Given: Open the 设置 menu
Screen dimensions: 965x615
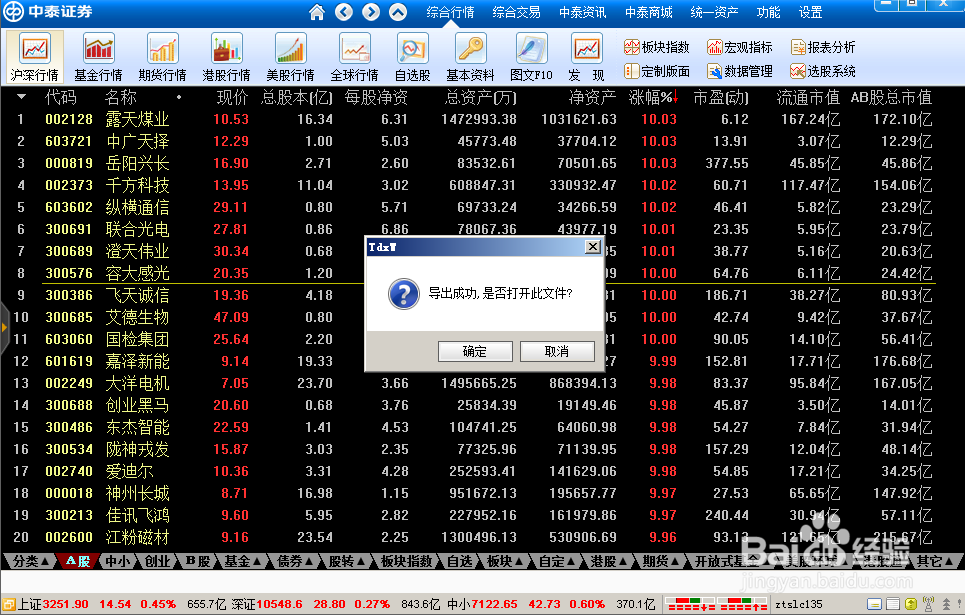Looking at the screenshot, I should pyautogui.click(x=811, y=12).
